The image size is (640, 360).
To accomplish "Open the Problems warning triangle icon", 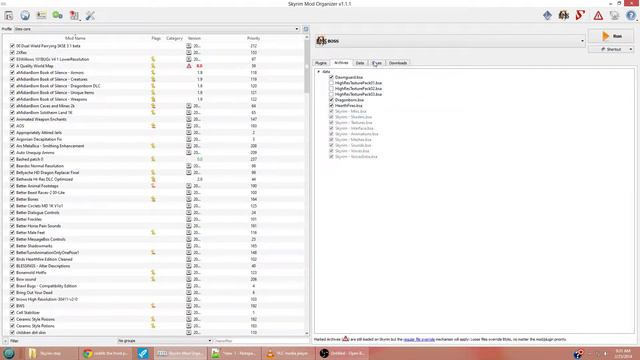I will click(598, 16).
